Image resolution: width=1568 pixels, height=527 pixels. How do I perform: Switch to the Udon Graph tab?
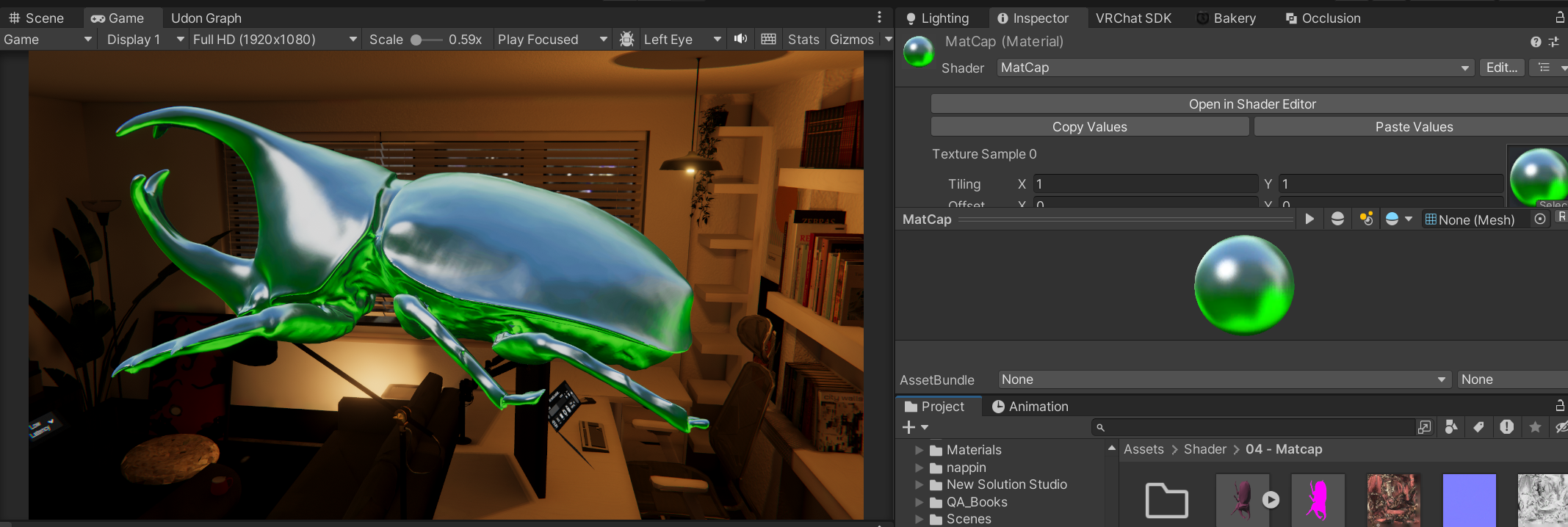coord(206,18)
